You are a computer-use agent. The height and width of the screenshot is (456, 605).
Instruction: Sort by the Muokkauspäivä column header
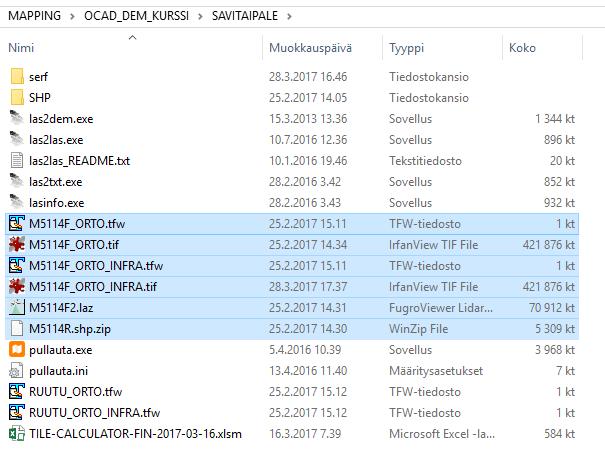coord(310,48)
